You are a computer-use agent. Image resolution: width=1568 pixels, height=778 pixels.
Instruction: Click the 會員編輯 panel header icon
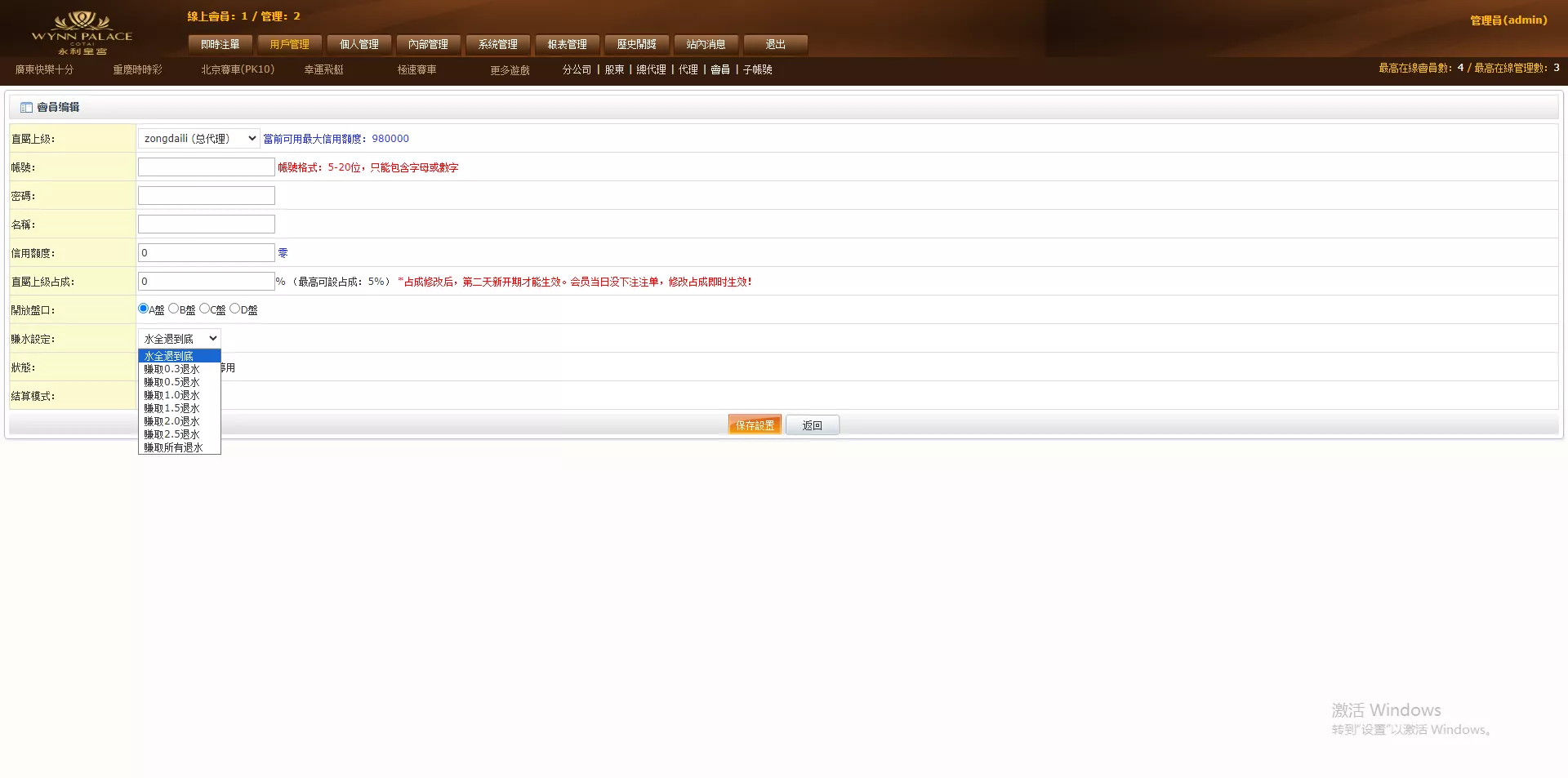26,108
